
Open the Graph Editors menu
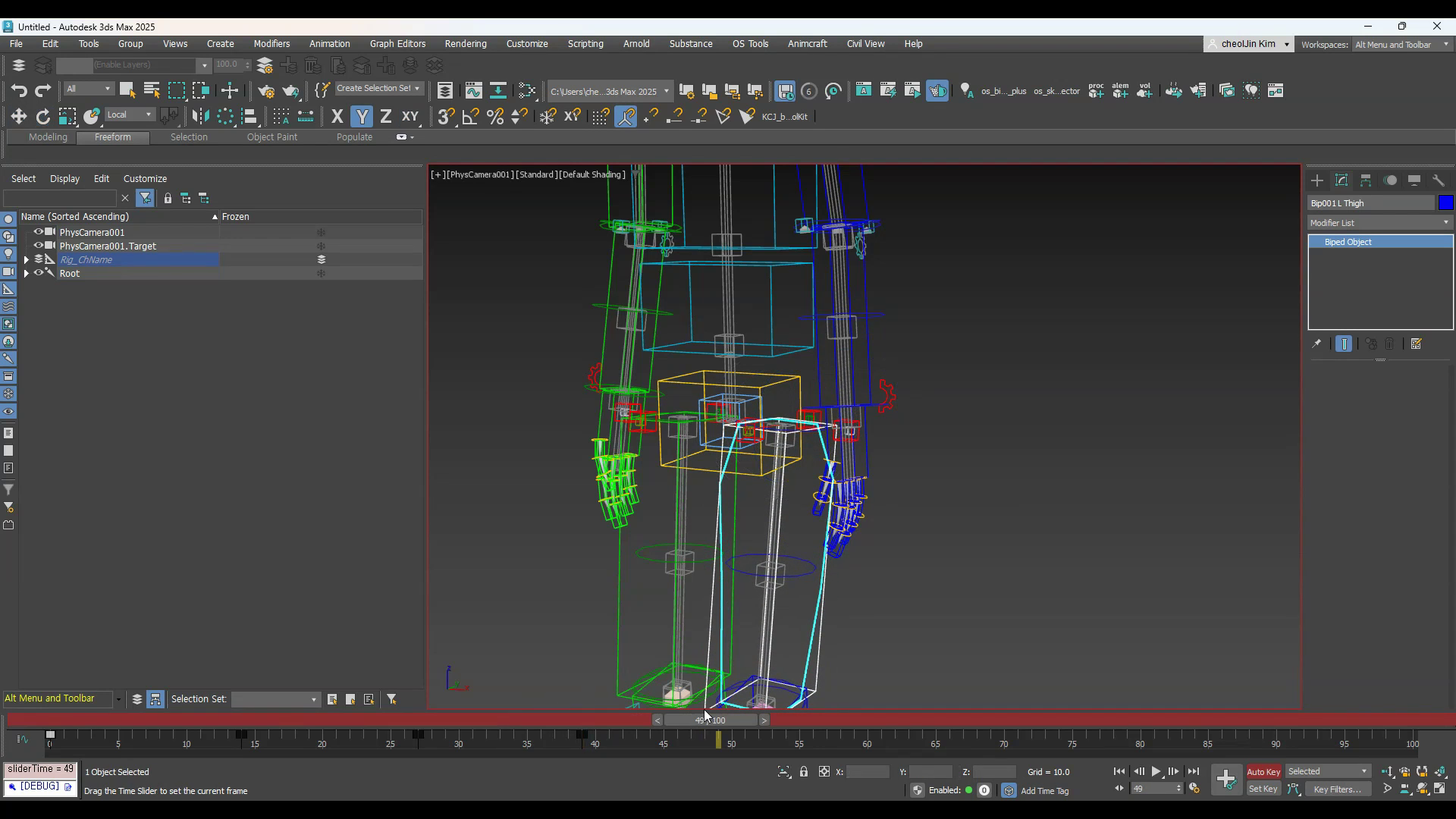397,44
